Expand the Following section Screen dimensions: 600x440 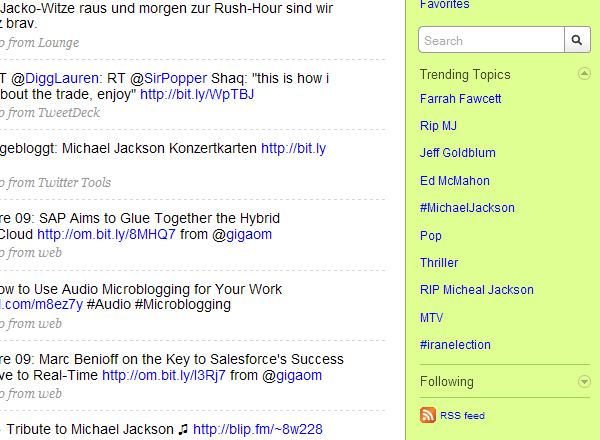coord(584,381)
